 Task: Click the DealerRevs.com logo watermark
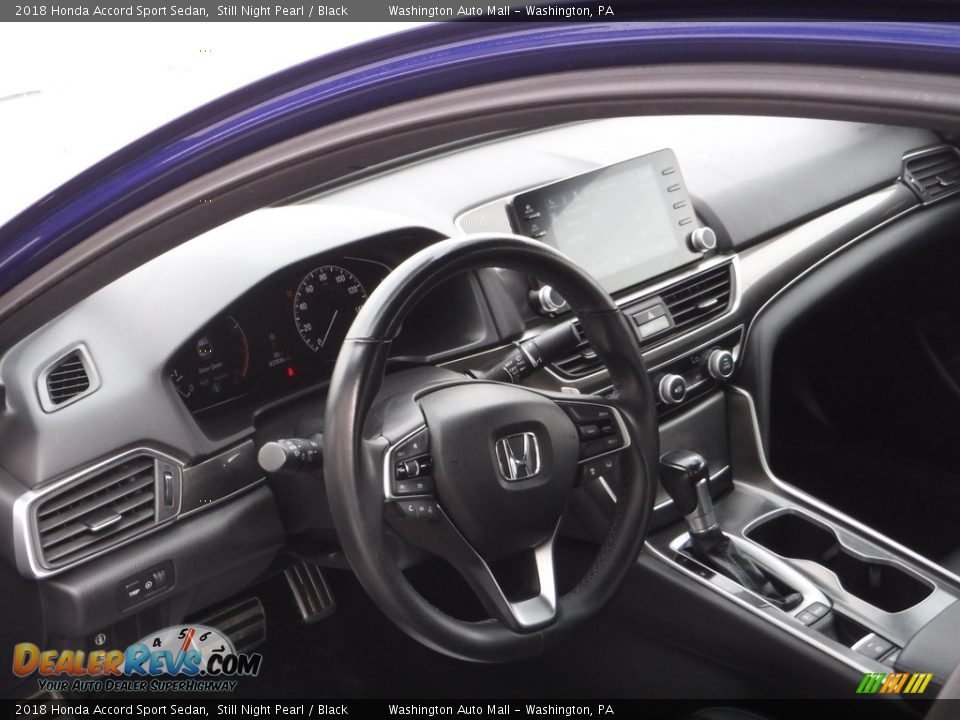(137, 660)
